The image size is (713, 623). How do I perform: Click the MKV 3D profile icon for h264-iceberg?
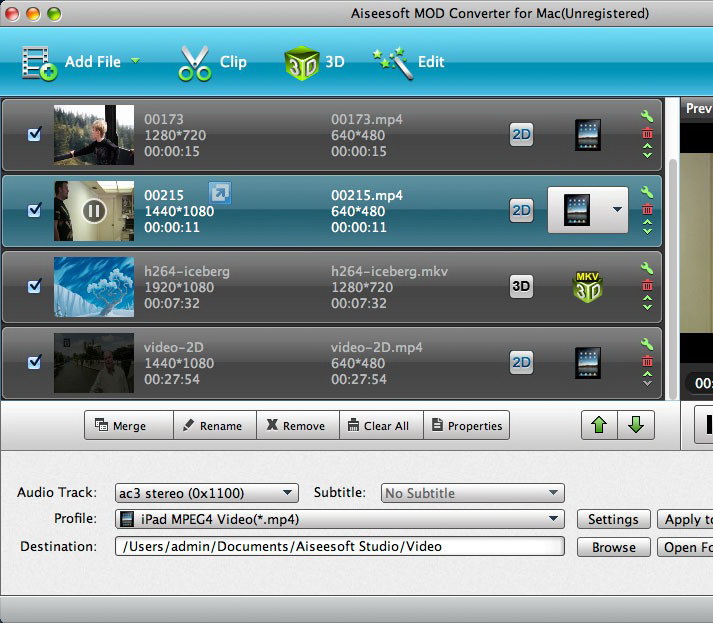587,286
